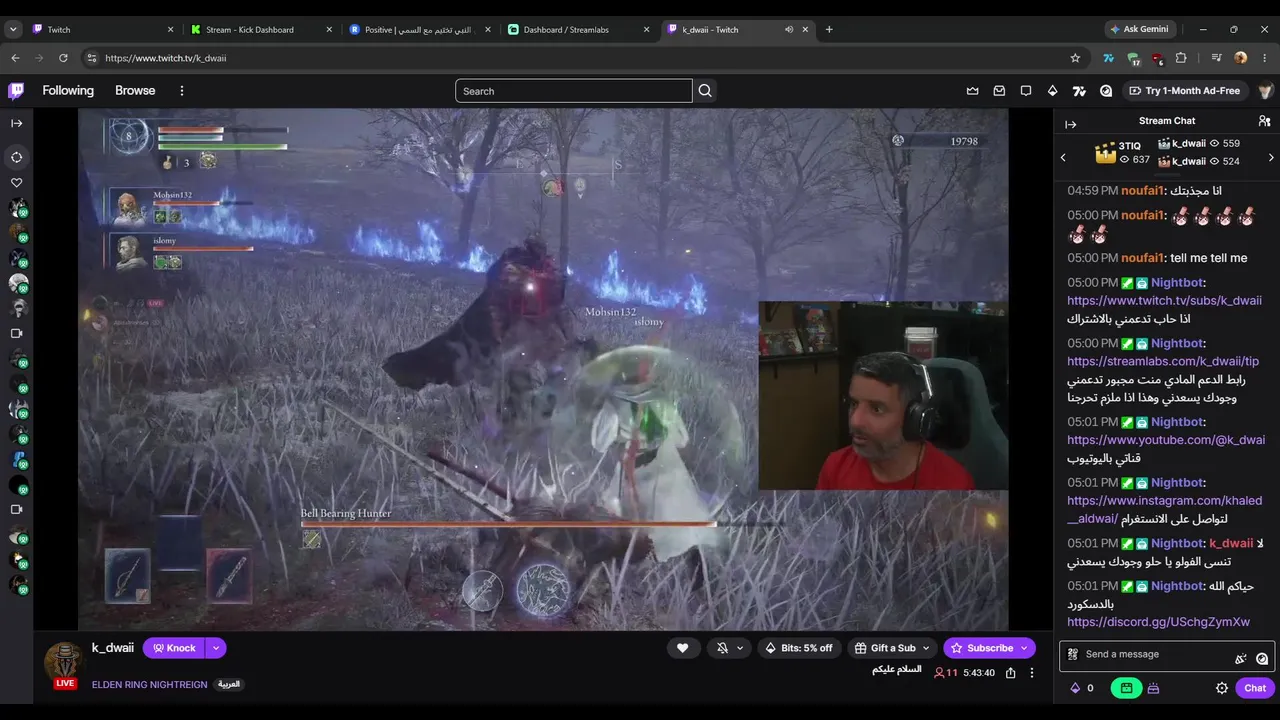Open followed channels heart icon in sidebar
Screen dimensions: 1280x720
[x=16, y=183]
